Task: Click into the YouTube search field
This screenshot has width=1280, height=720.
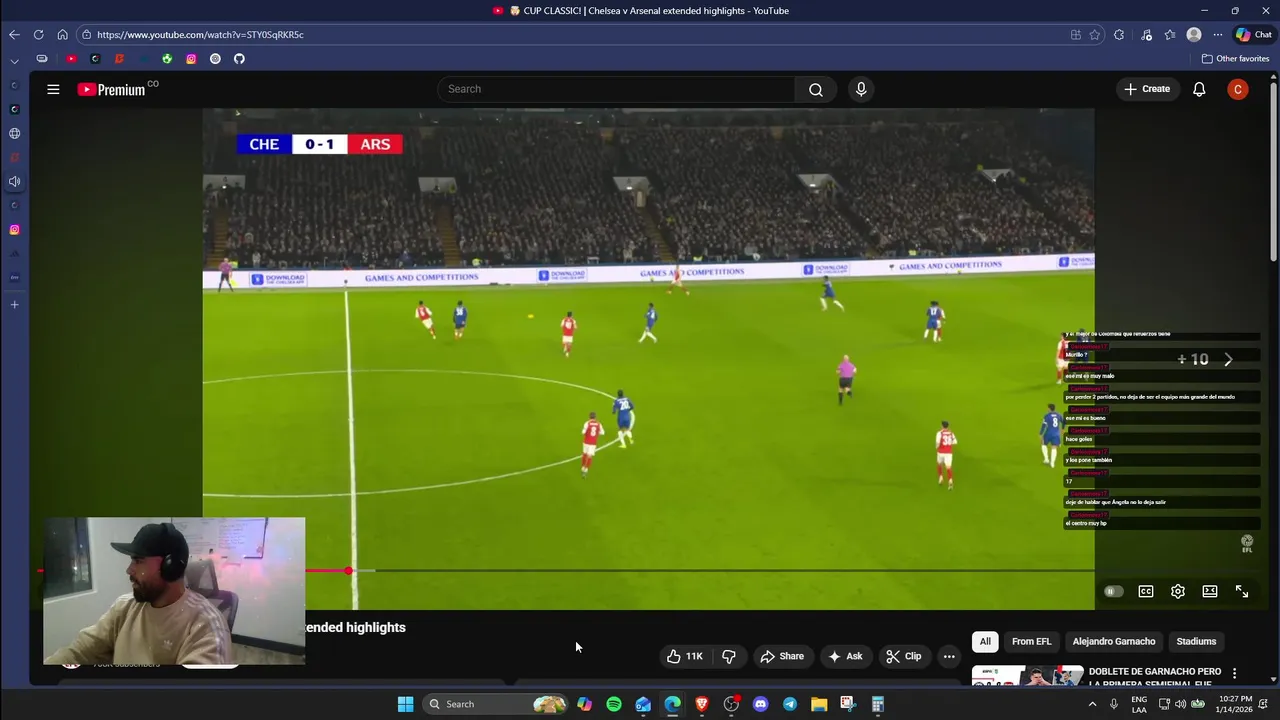Action: [x=616, y=89]
